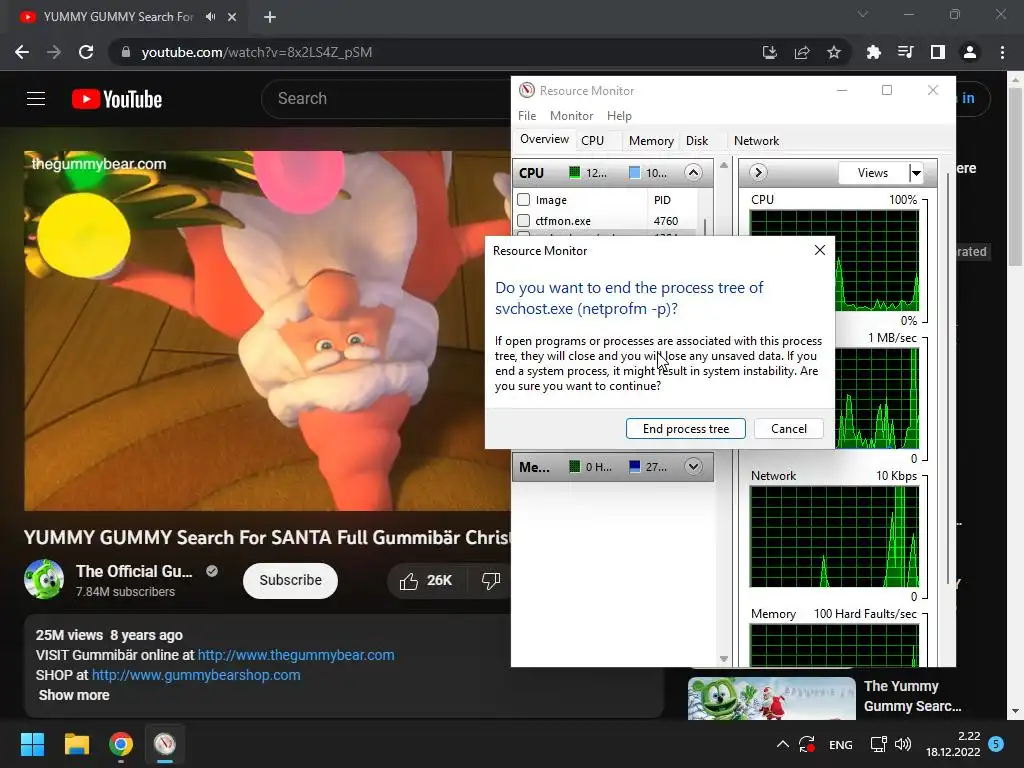Open the Help menu in Resource Monitor
This screenshot has width=1024, height=768.
(619, 116)
